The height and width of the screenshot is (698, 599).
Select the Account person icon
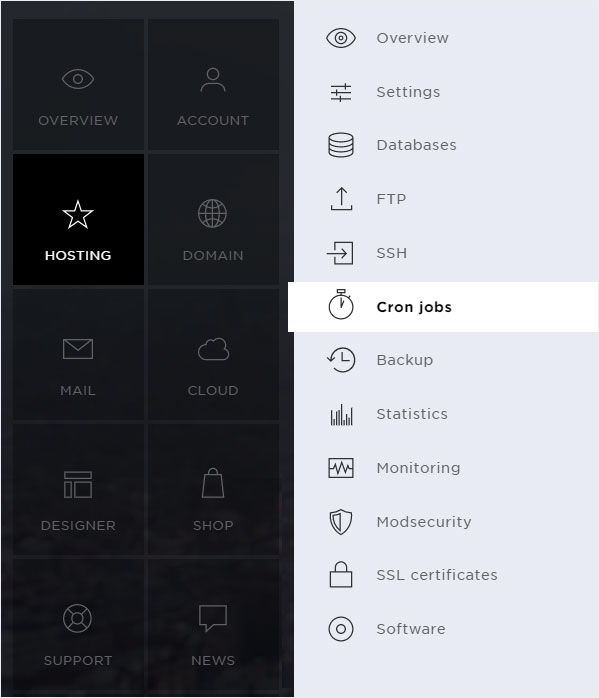click(213, 80)
